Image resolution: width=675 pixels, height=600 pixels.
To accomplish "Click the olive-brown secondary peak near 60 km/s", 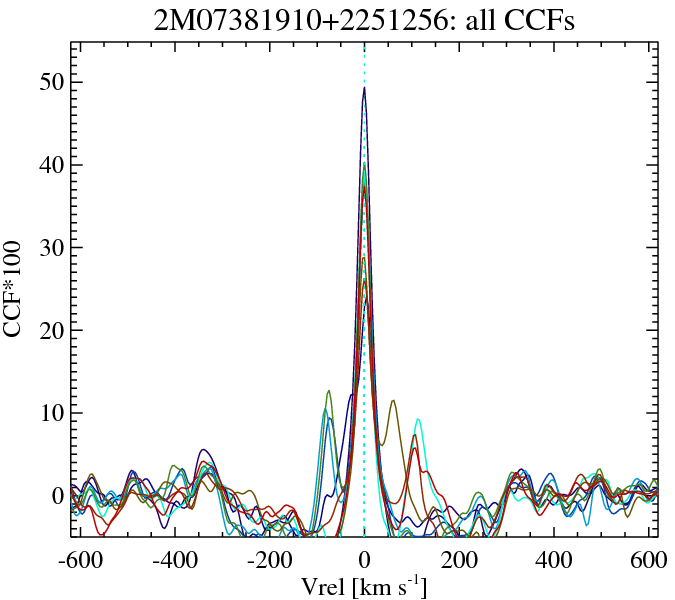I will click(394, 401).
